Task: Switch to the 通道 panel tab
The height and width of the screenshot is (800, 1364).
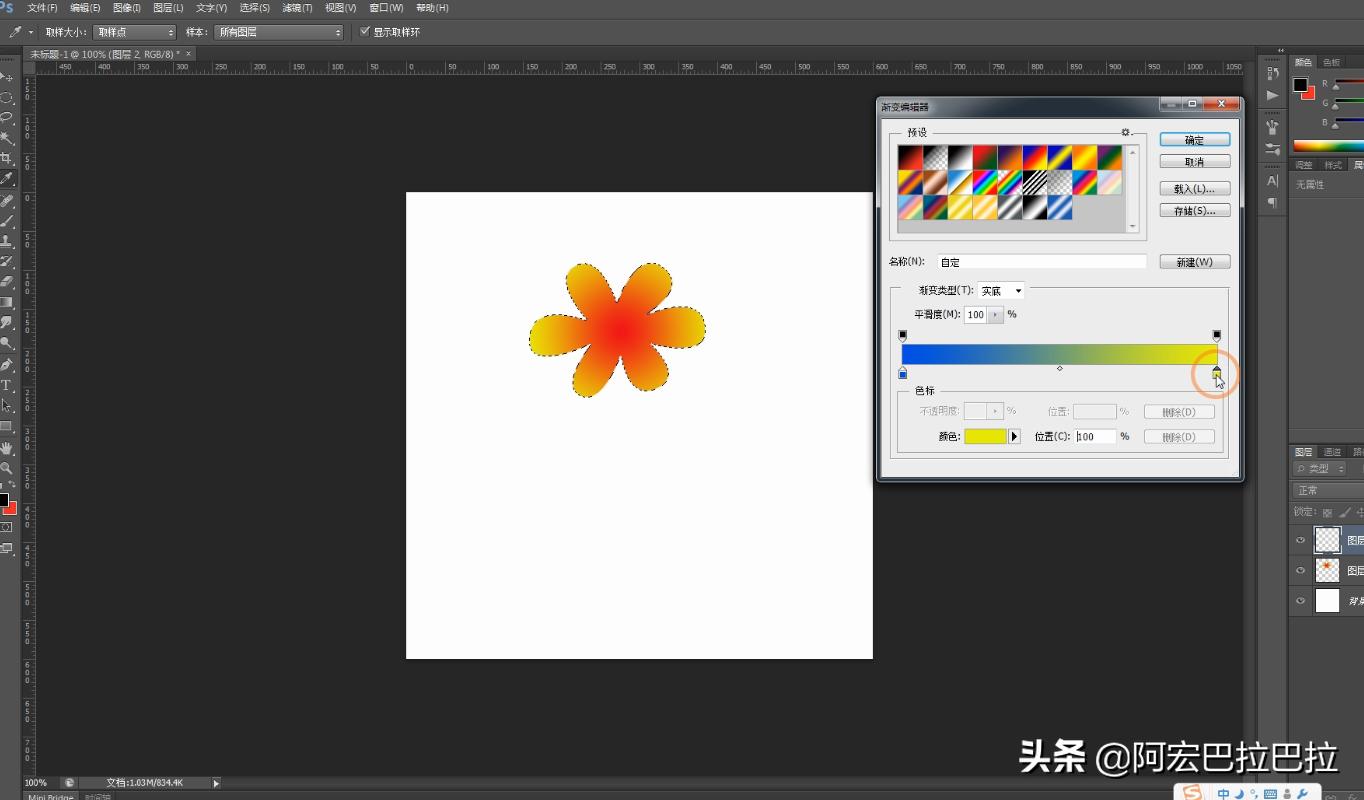Action: pyautogui.click(x=1331, y=451)
